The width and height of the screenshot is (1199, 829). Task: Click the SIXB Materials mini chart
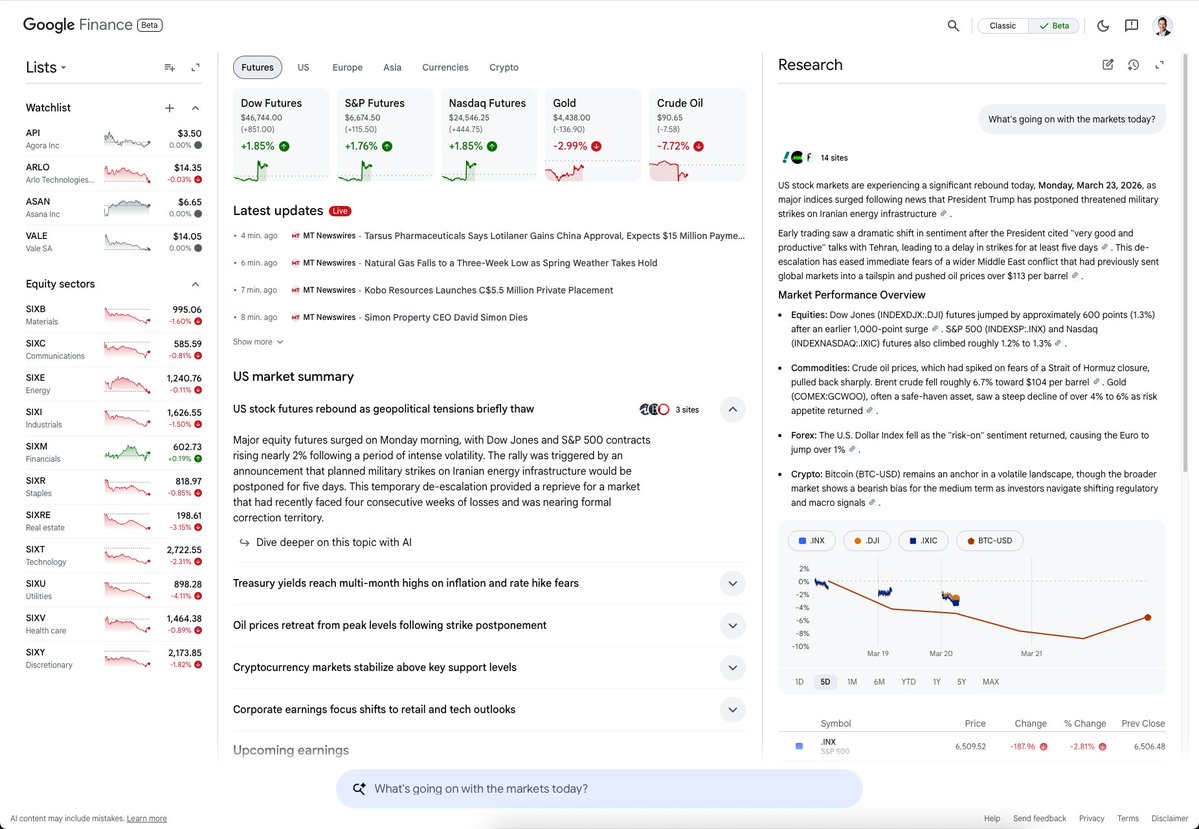point(127,315)
